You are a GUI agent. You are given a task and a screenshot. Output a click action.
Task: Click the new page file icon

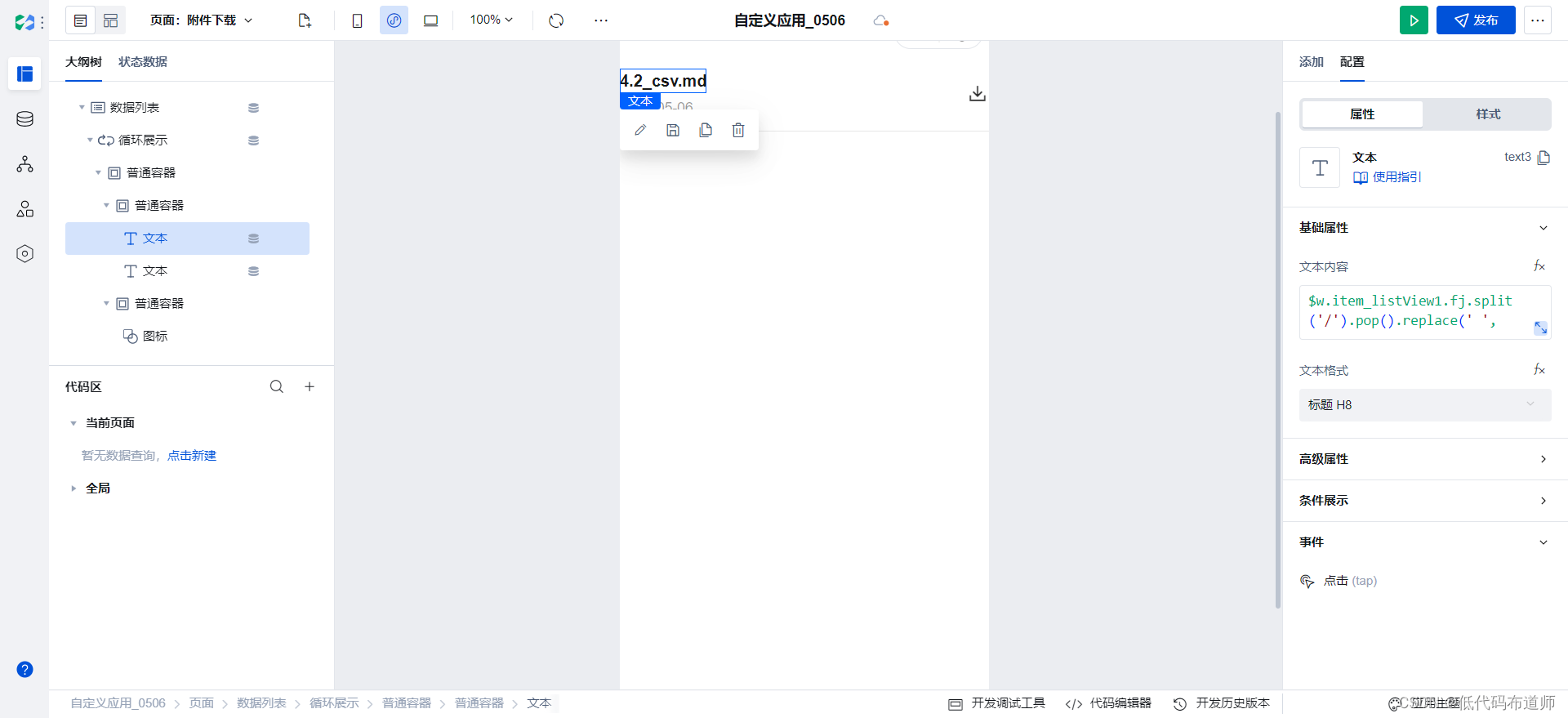coord(305,20)
